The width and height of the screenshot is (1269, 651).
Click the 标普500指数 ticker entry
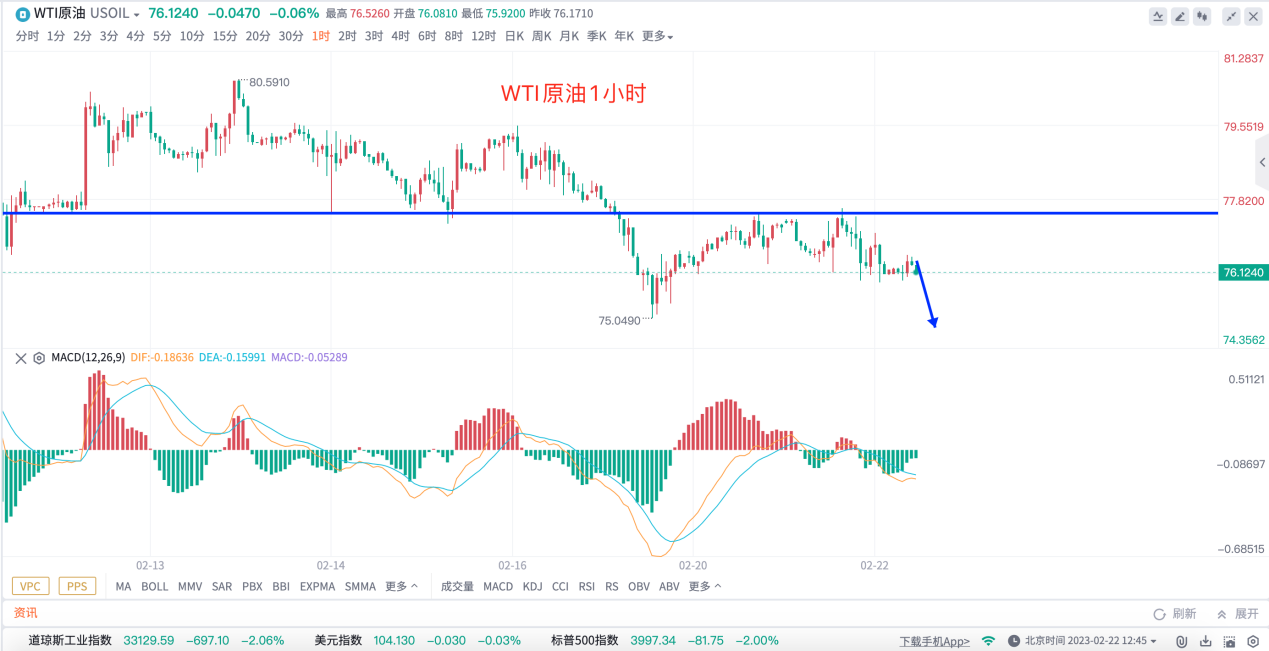click(666, 640)
